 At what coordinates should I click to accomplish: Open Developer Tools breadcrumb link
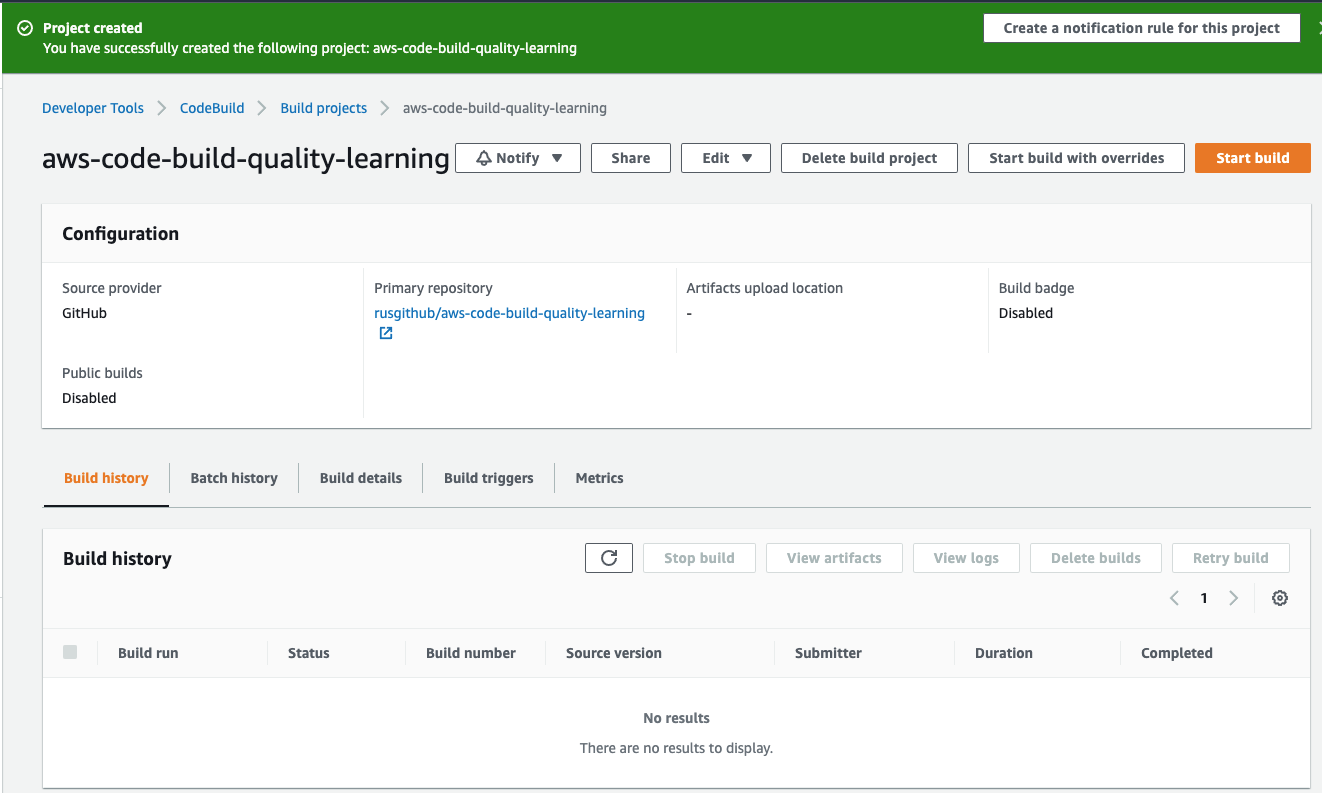tap(93, 108)
